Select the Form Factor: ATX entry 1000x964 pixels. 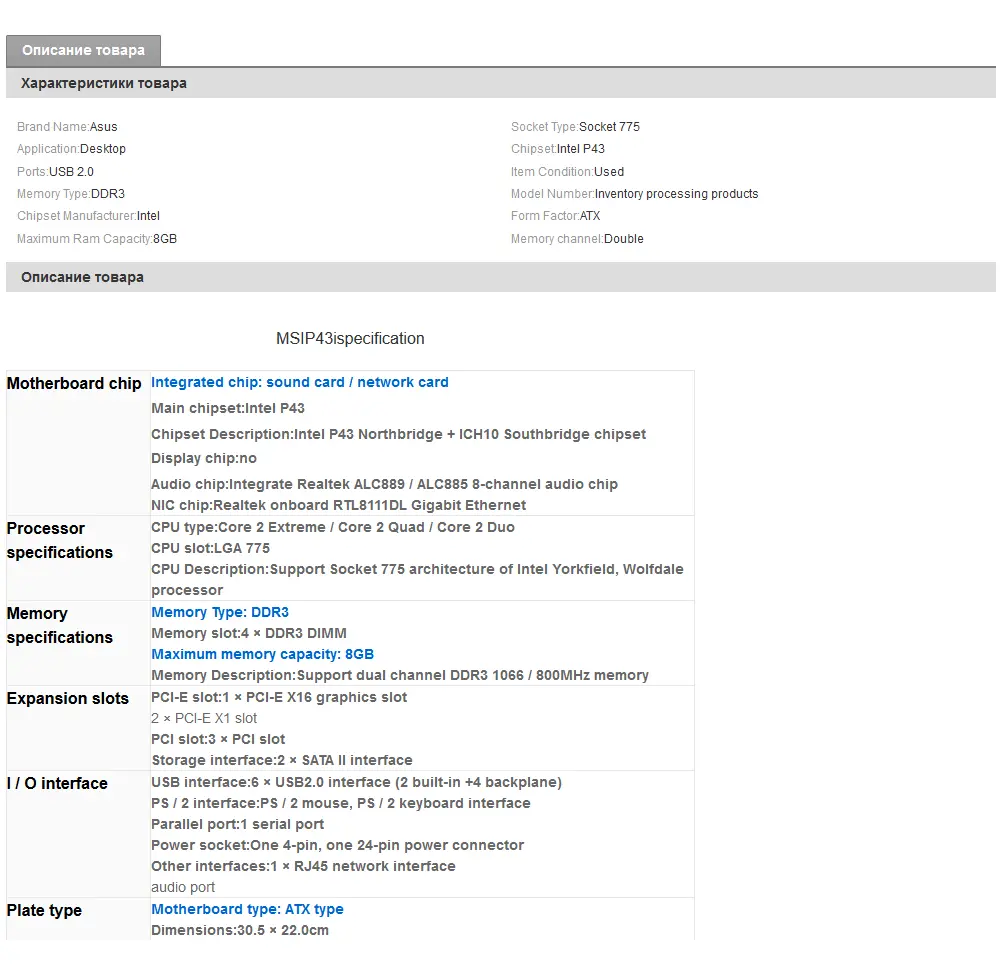555,216
